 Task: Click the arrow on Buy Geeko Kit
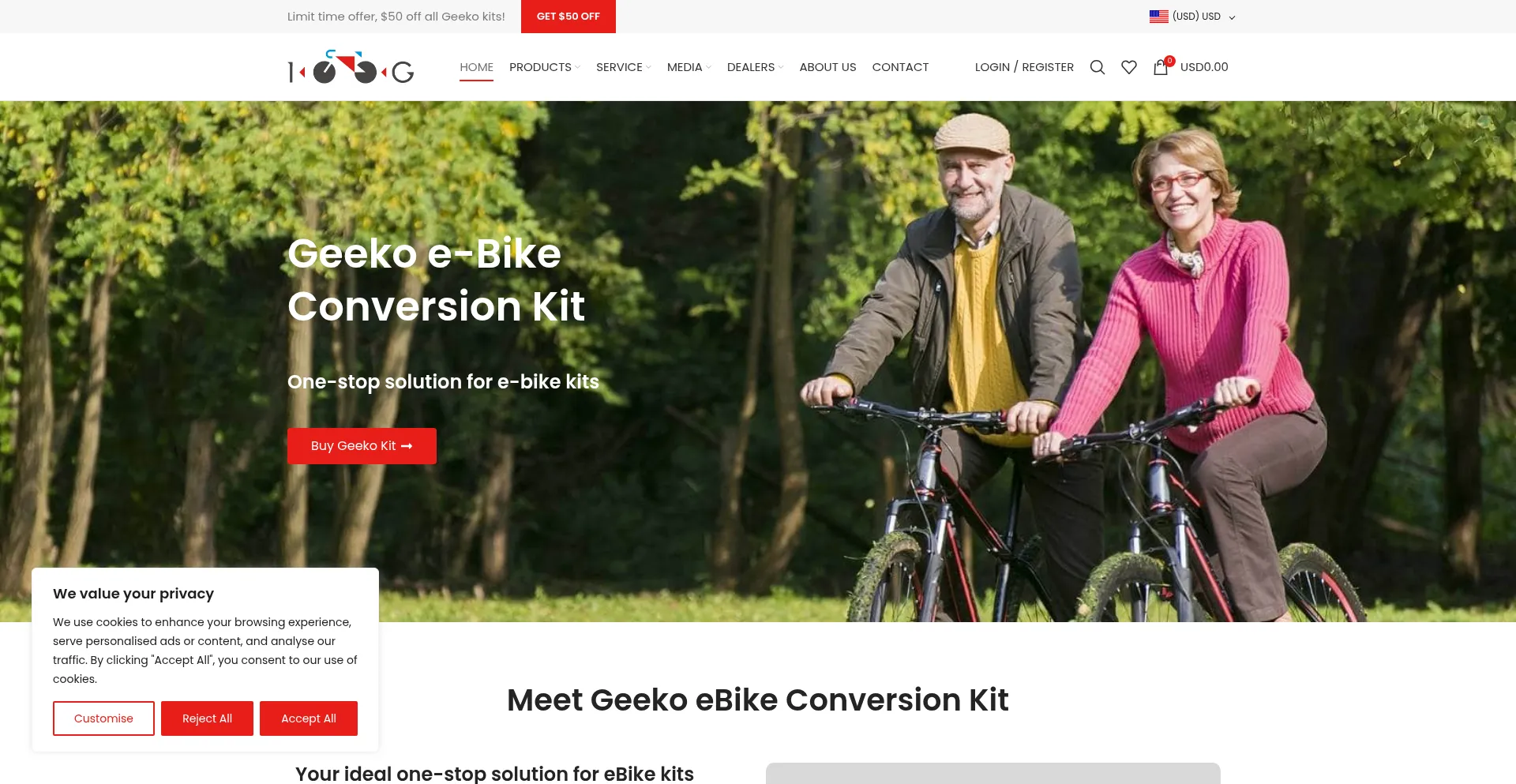coord(407,446)
